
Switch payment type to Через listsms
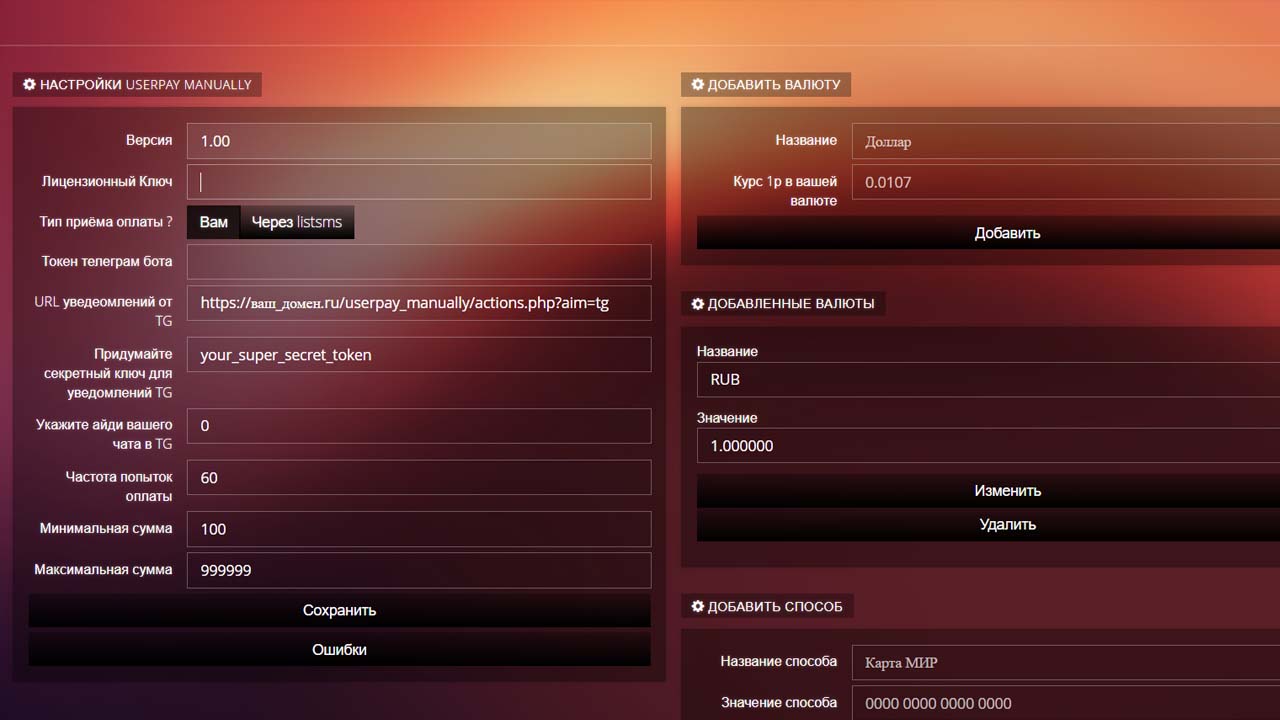[x=296, y=222]
